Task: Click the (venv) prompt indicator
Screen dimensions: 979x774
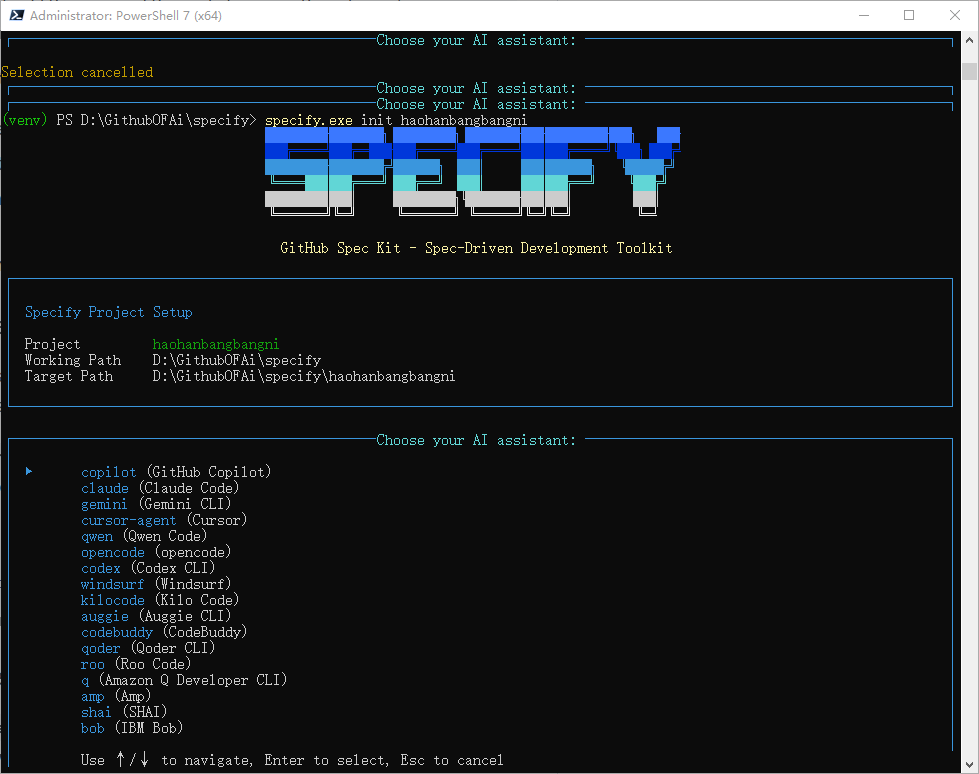Action: point(25,120)
